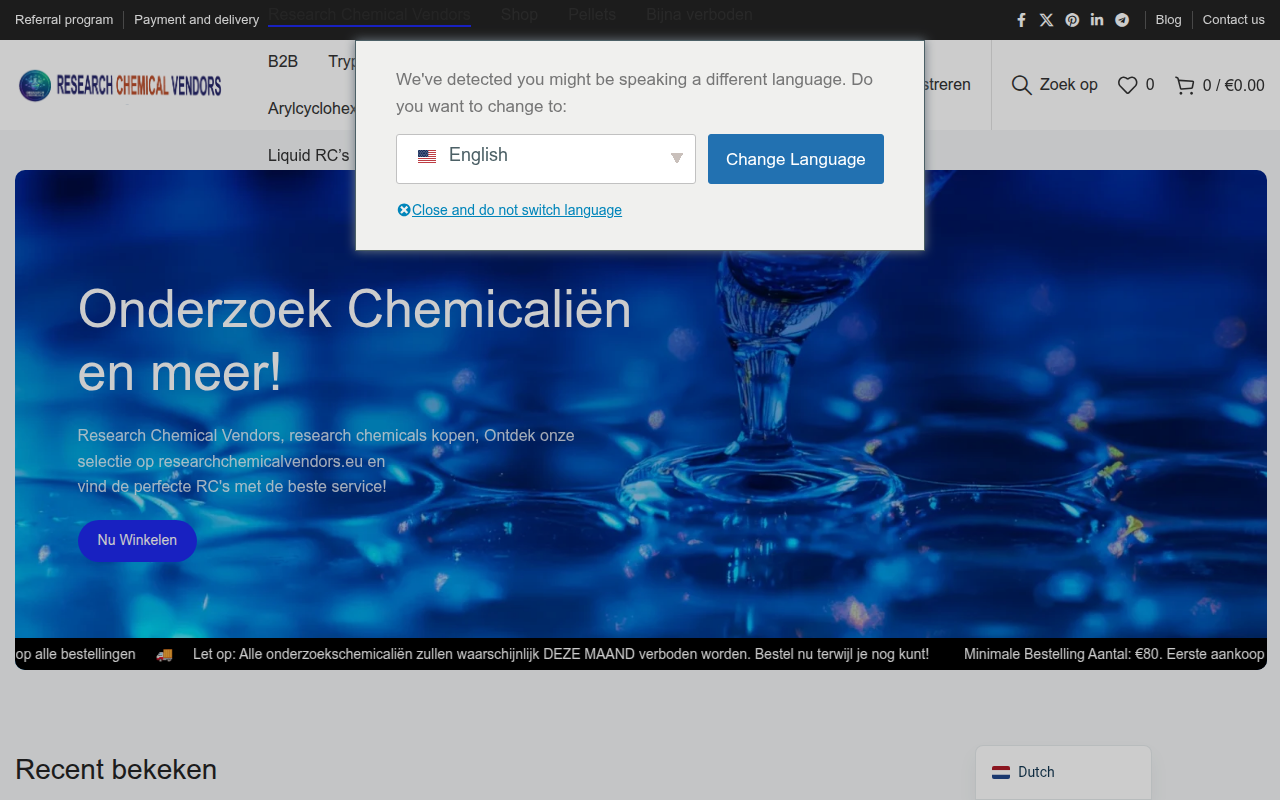Click the Recent bekeken heading
Viewport: 1280px width, 800px height.
(x=116, y=769)
